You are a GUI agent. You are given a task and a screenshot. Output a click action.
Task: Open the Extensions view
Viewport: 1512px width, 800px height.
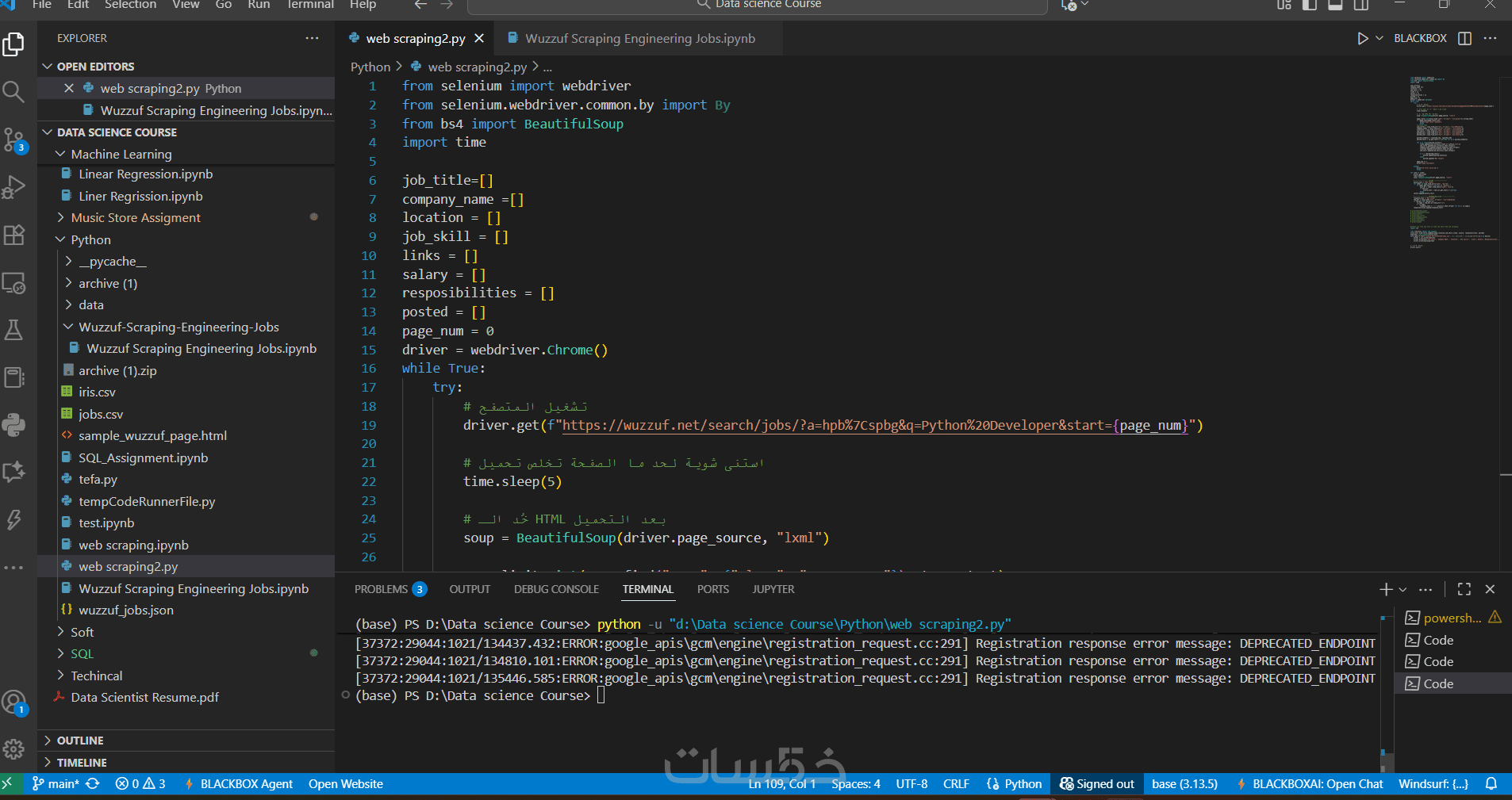13,235
